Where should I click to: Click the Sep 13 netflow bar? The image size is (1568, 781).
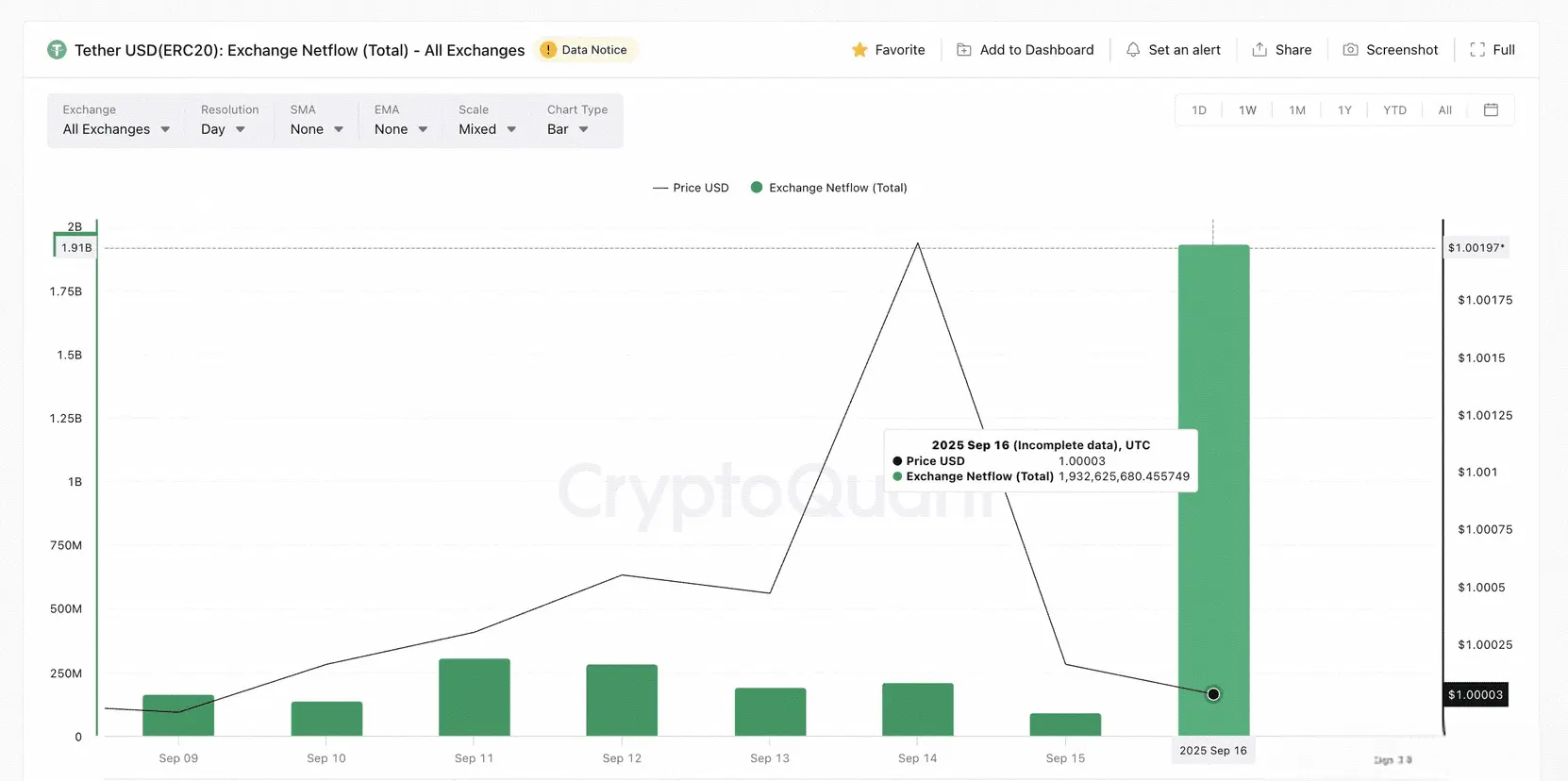(770, 712)
